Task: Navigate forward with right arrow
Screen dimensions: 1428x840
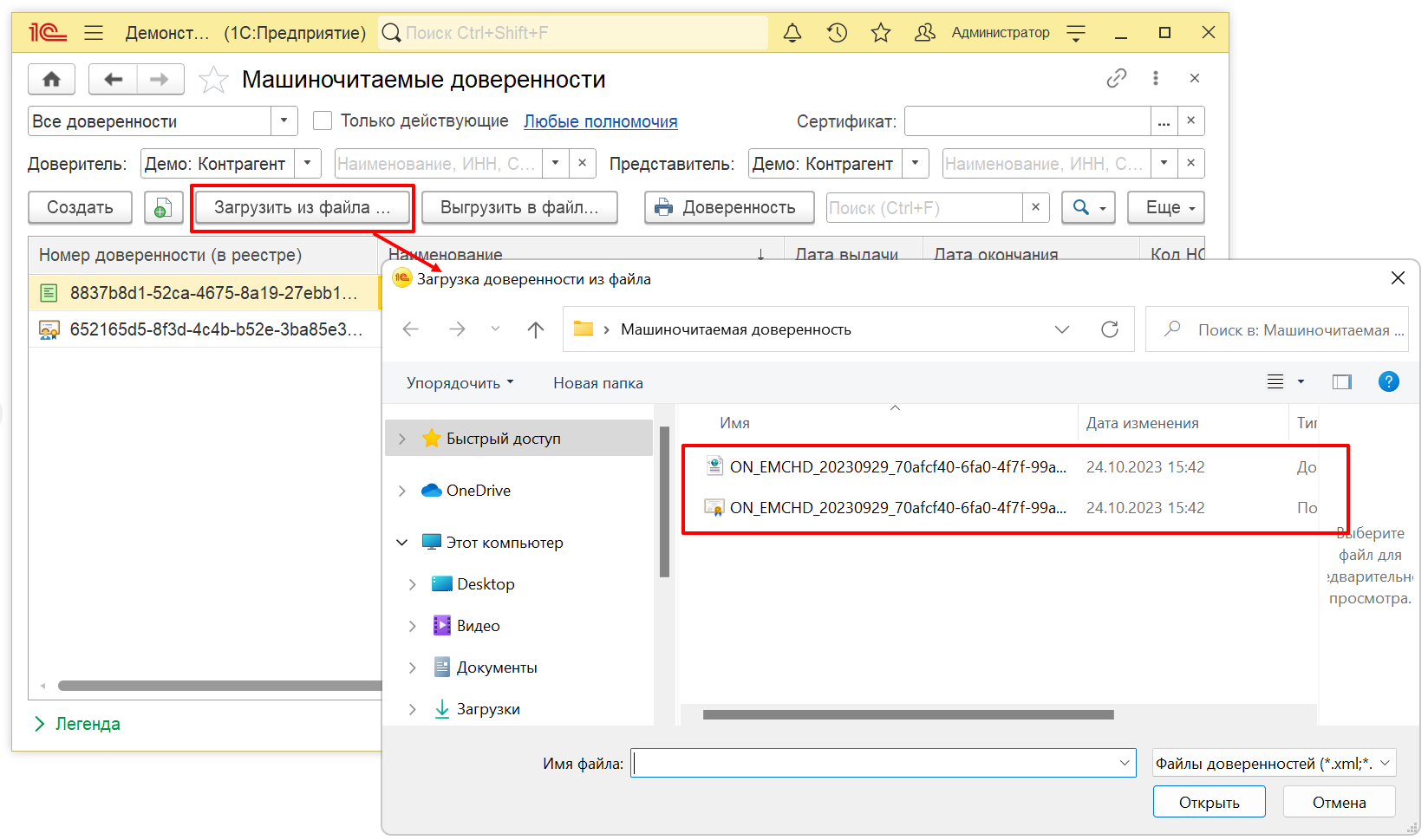Action: tap(160, 80)
